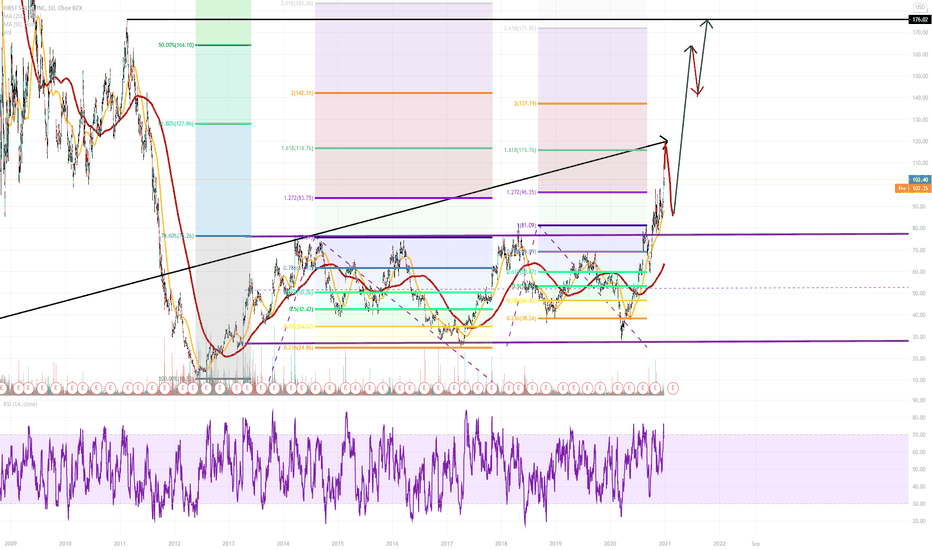Image resolution: width=932 pixels, height=550 pixels.
Task: Click the upcoming earnings marker right of the price bars
Action: 673,388
